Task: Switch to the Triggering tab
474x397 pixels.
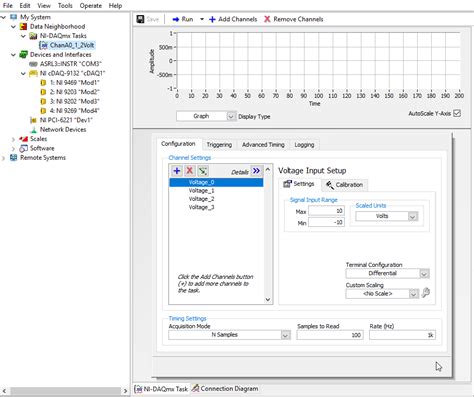Action: 219,145
